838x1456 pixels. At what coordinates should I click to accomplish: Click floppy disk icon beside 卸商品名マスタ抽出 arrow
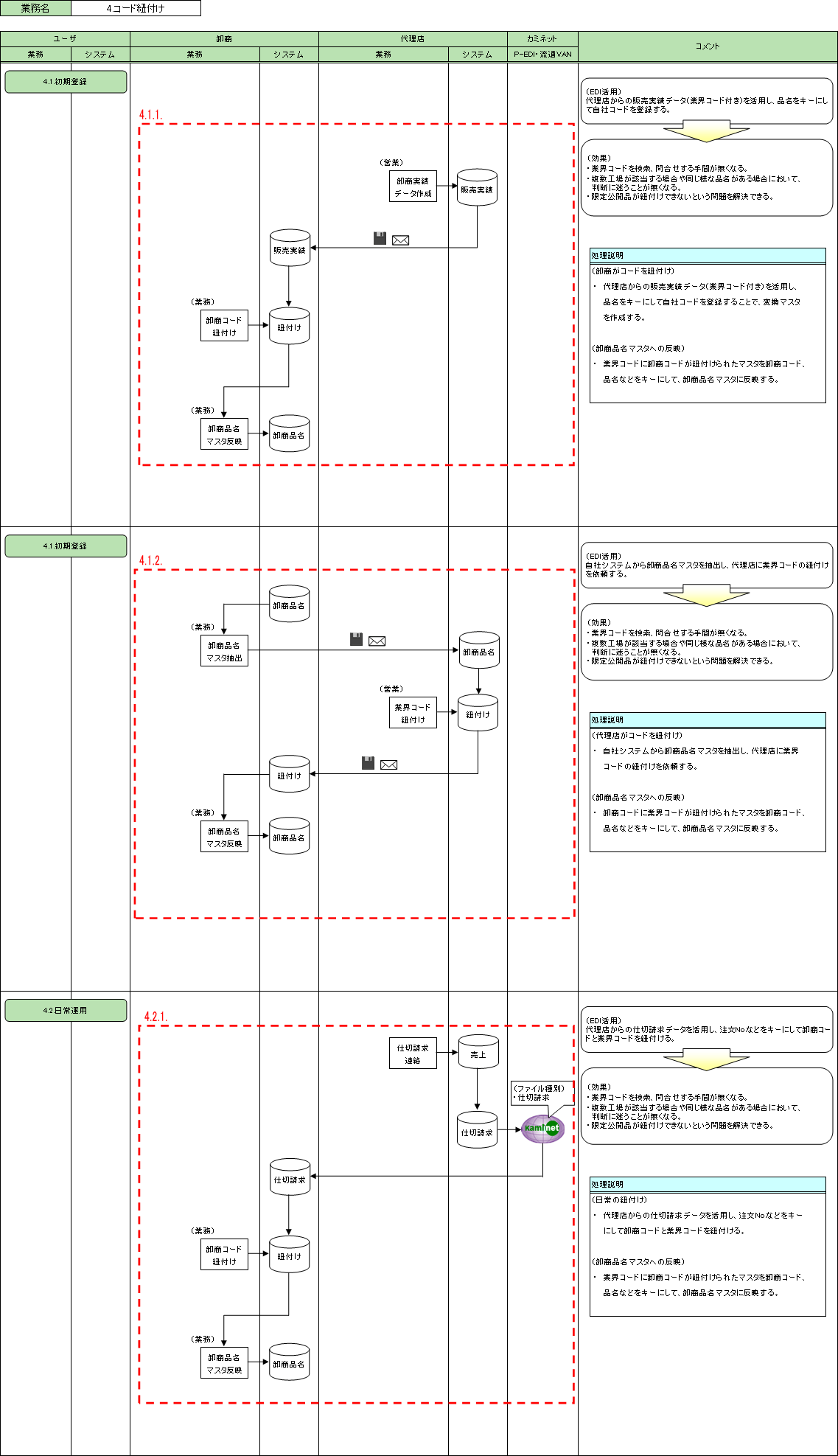point(356,639)
